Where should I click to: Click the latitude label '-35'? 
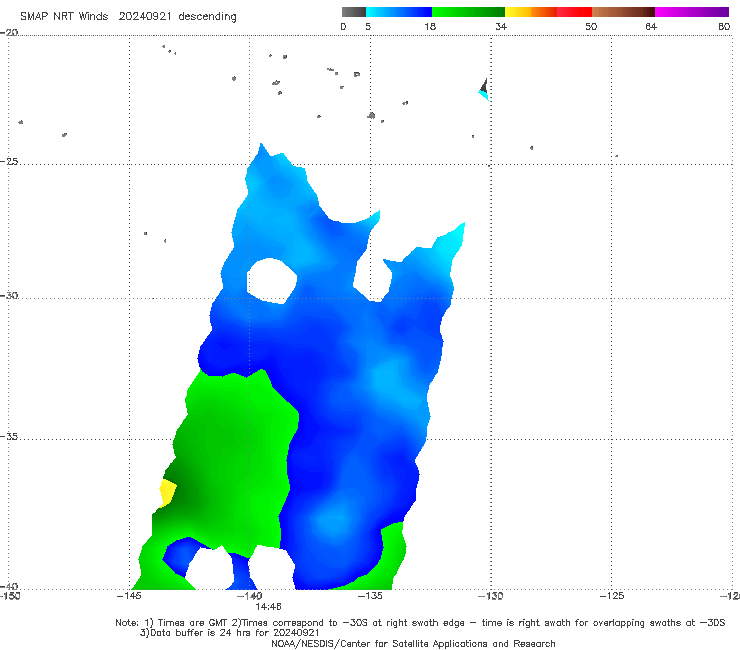pos(9,437)
